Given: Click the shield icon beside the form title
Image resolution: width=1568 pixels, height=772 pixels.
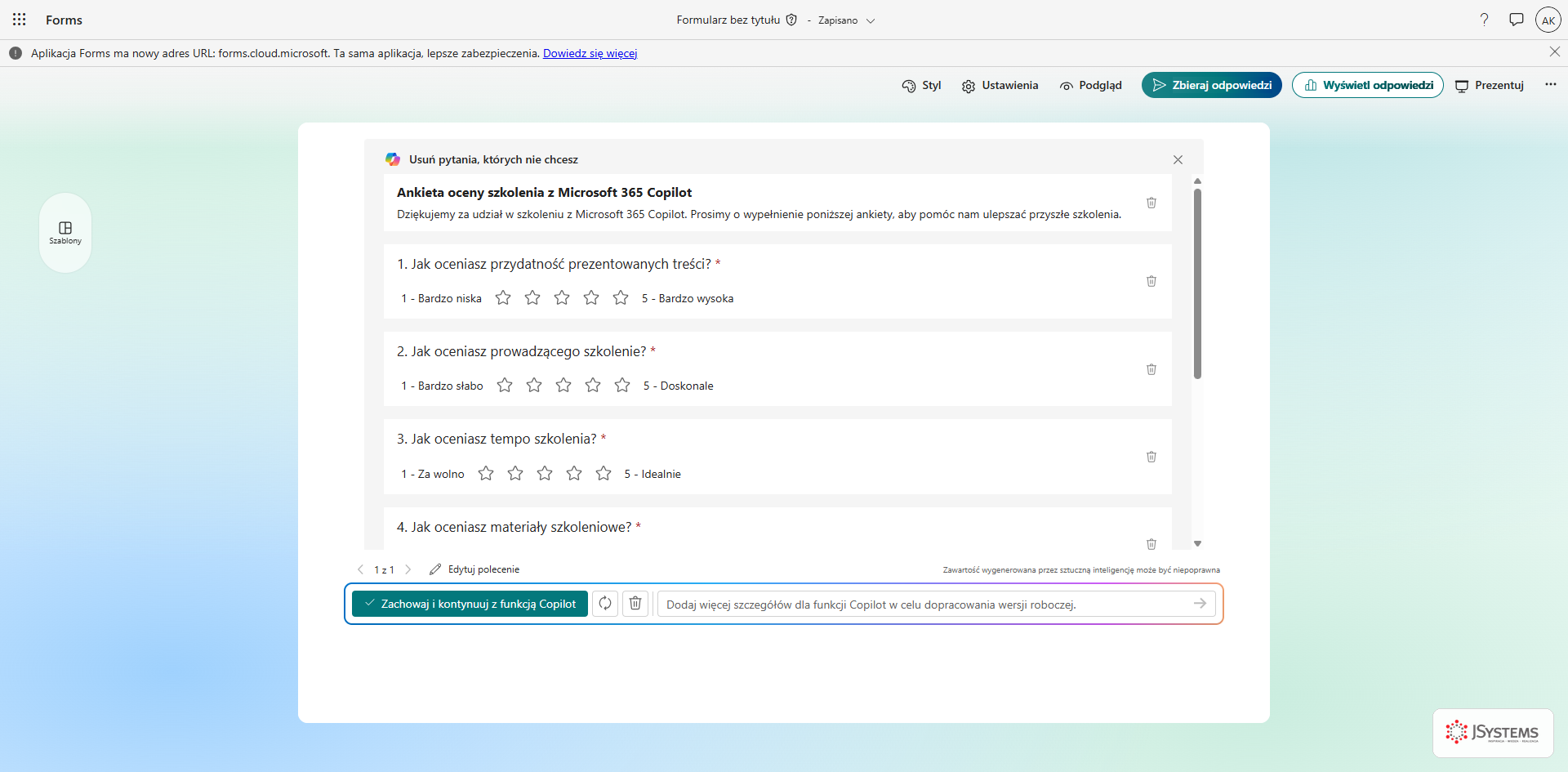Looking at the screenshot, I should tap(791, 20).
